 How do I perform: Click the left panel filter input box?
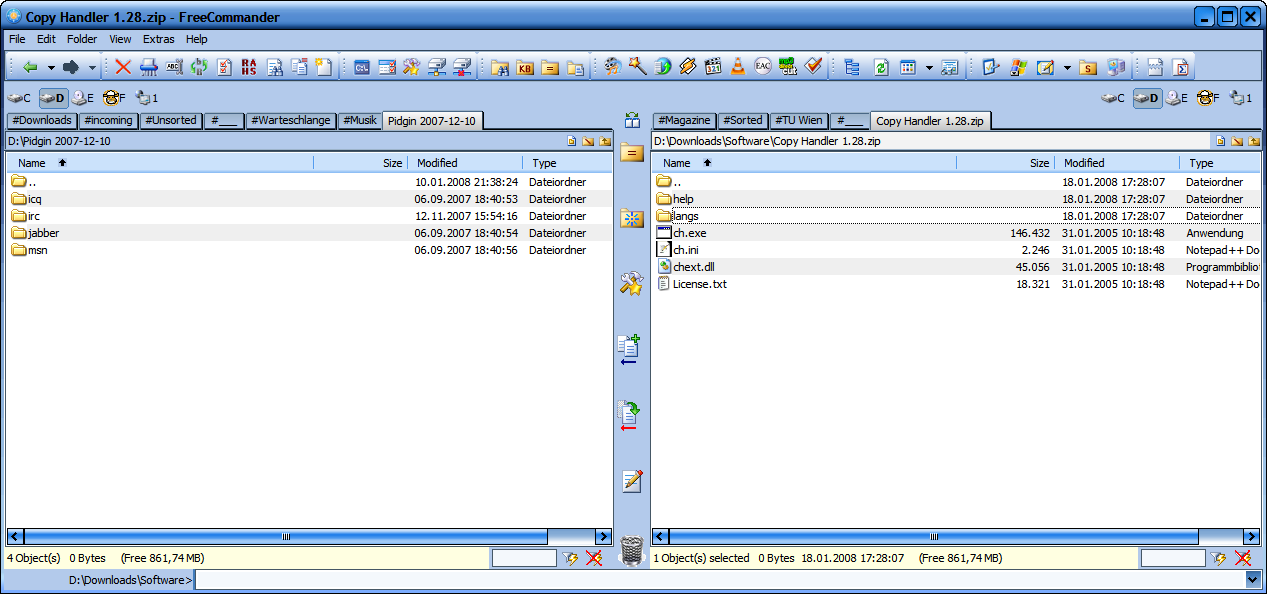click(524, 558)
